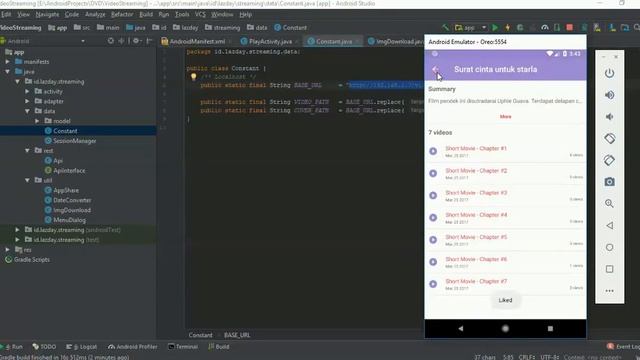Click the Apply Changes lightning icon
This screenshot has height=360, width=640.
(508, 28)
